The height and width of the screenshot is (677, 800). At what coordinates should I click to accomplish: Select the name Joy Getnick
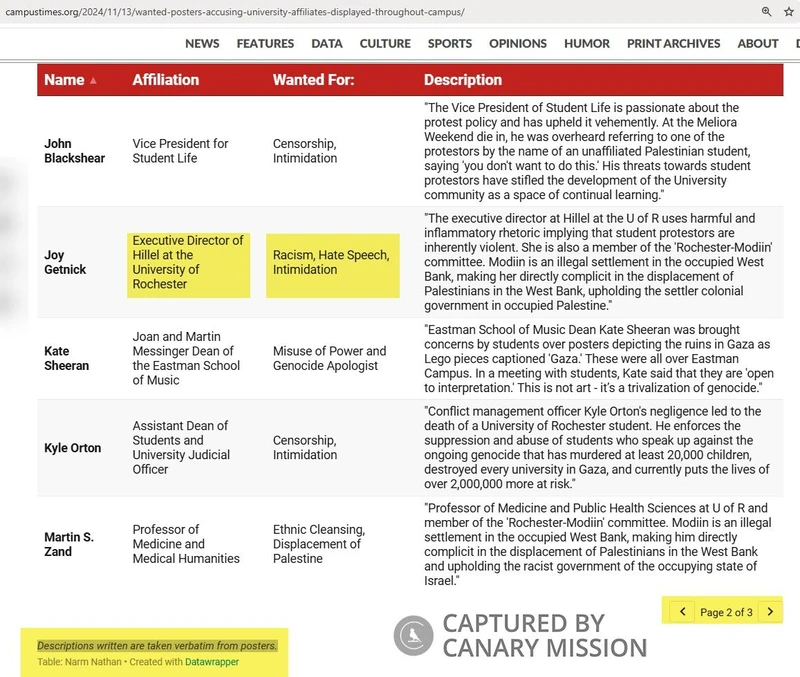[x=65, y=262]
